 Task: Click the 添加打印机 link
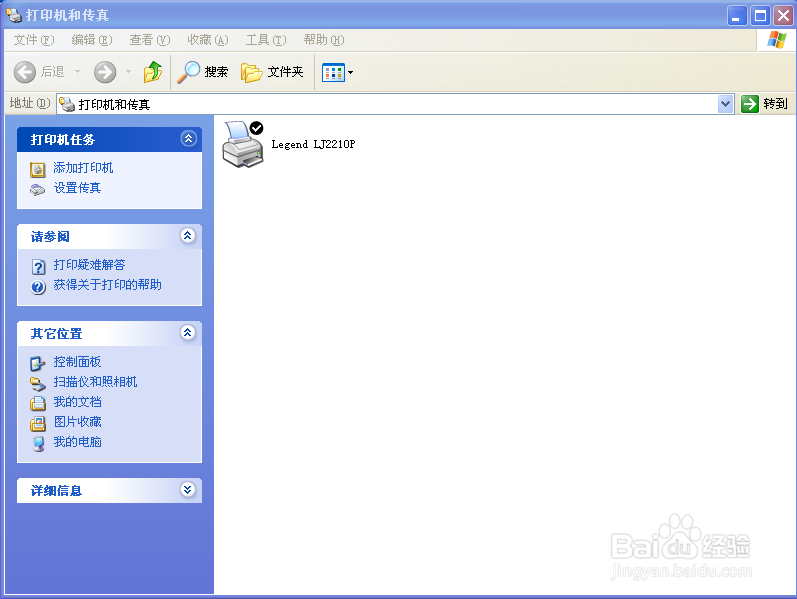[83, 168]
